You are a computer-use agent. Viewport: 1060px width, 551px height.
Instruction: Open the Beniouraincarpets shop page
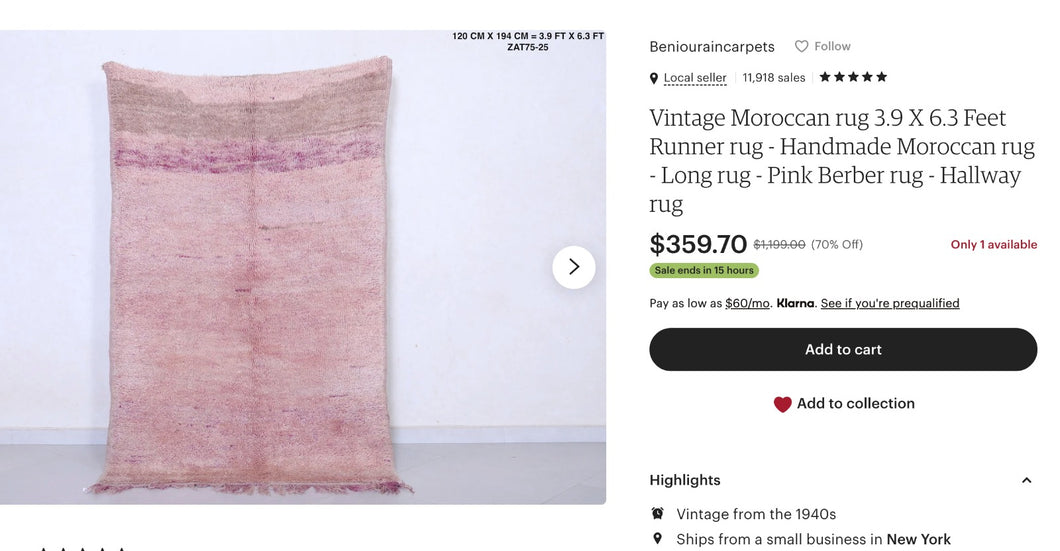point(712,47)
